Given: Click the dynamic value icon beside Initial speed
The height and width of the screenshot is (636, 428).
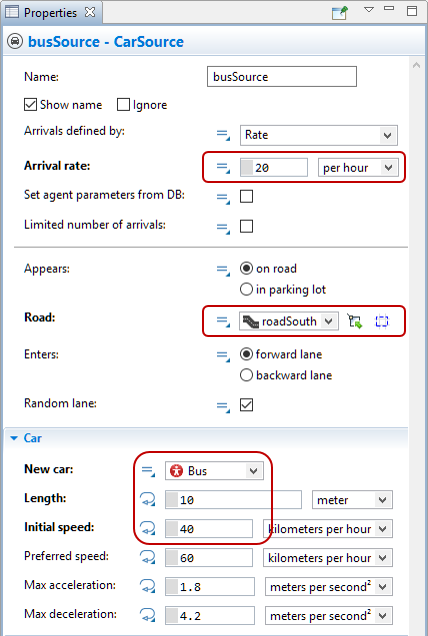Looking at the screenshot, I should pyautogui.click(x=148, y=529).
